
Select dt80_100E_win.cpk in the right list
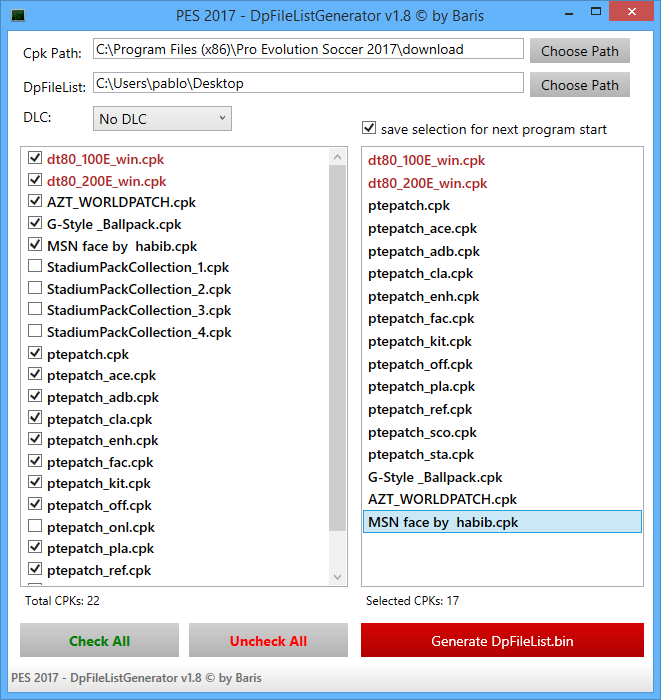(503, 160)
